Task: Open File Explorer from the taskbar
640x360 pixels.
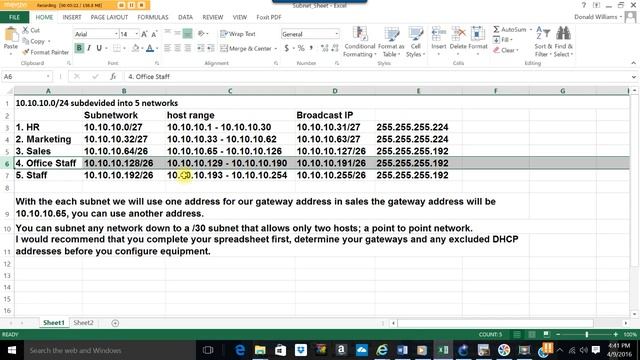Action: tap(260, 350)
